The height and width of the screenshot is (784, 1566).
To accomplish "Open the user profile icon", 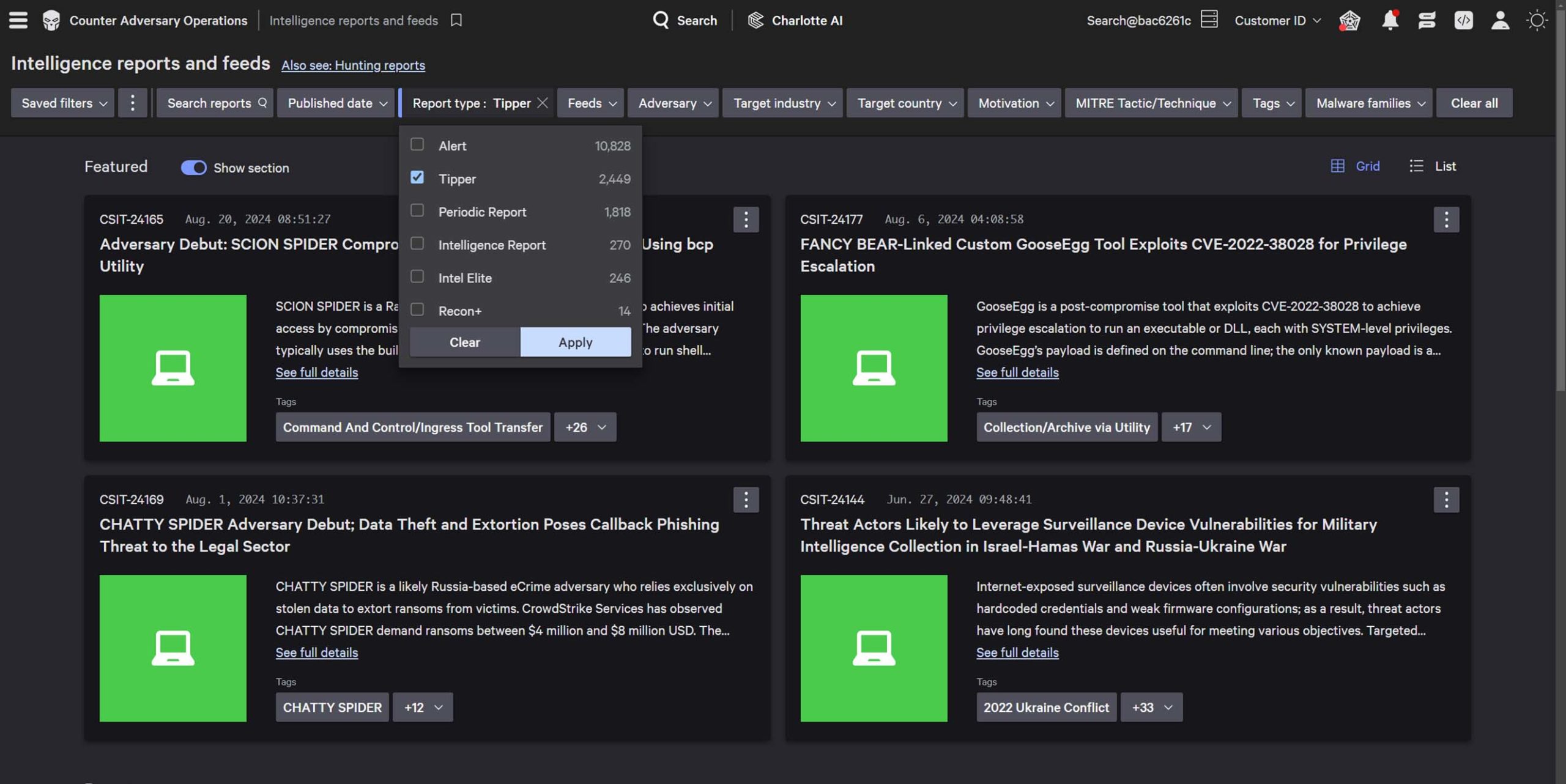I will (x=1500, y=20).
